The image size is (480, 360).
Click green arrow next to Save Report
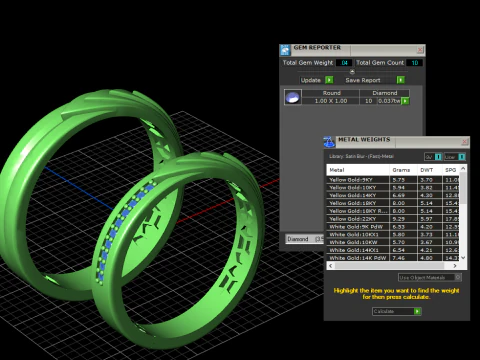[401, 80]
